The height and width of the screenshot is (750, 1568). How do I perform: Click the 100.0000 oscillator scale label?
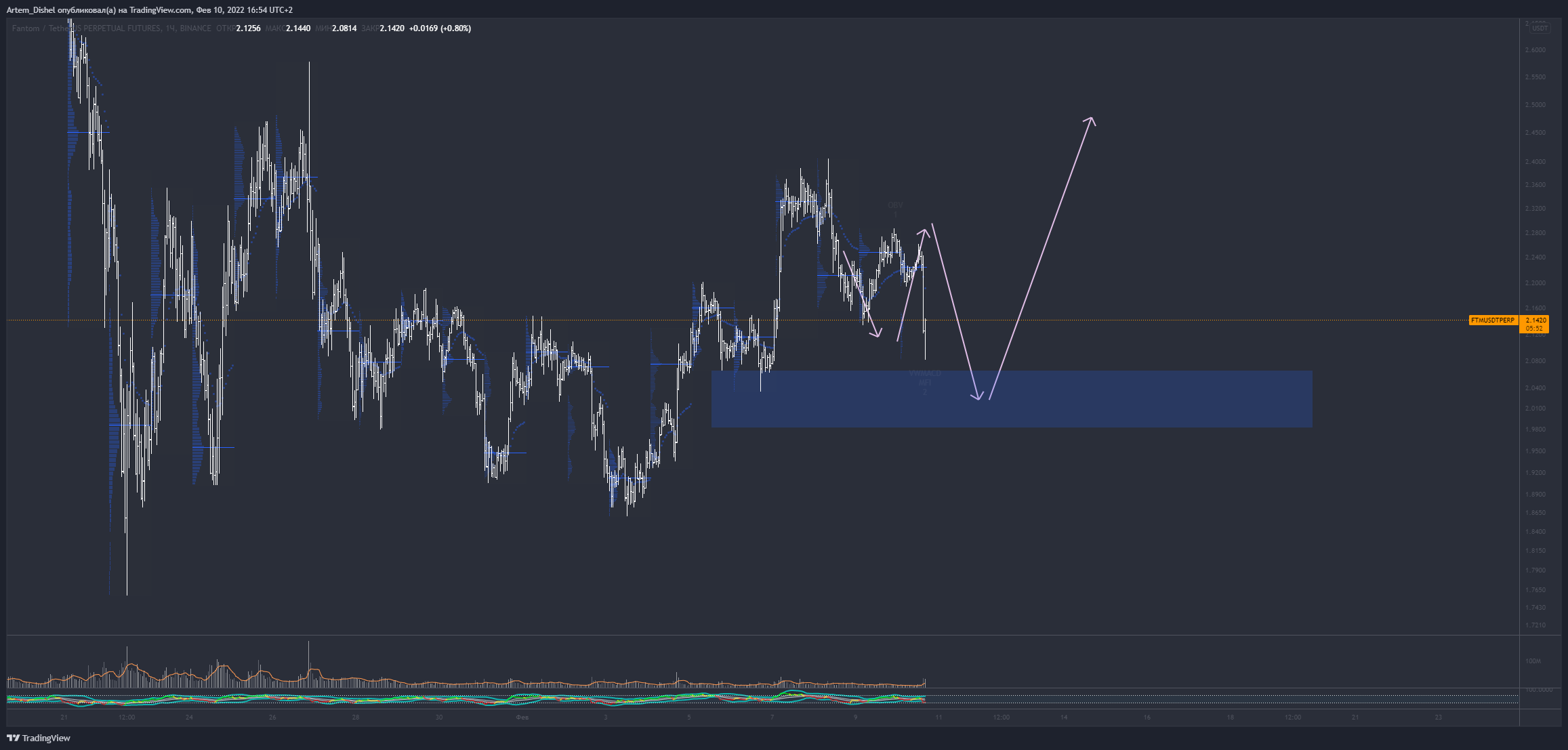1538,690
